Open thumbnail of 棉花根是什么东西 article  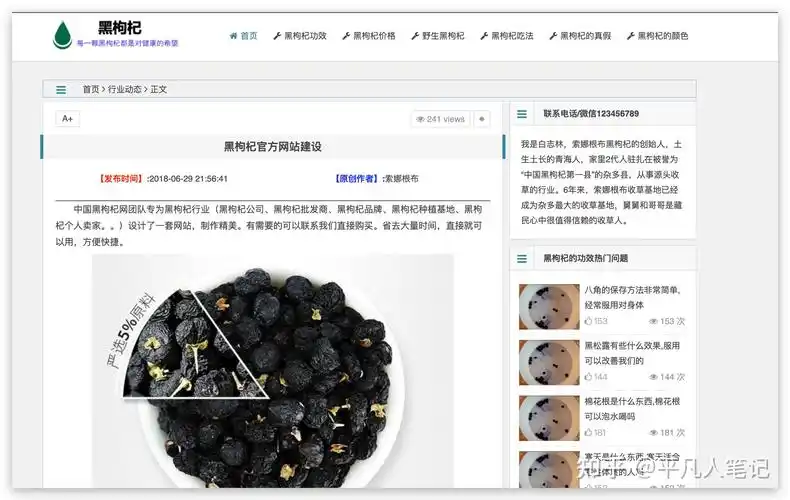click(549, 418)
